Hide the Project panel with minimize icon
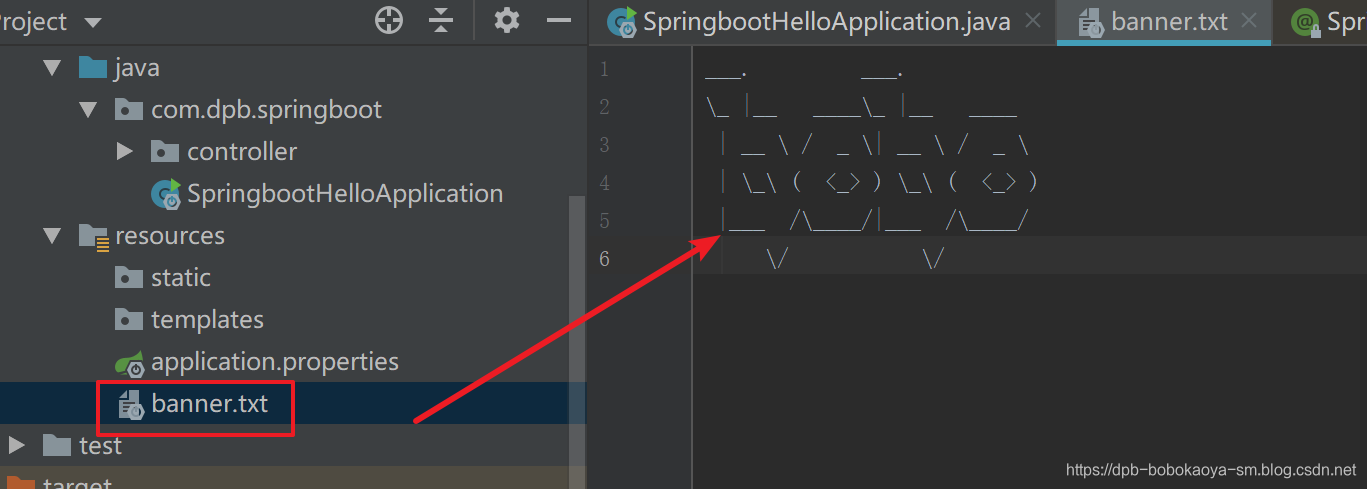 click(560, 20)
